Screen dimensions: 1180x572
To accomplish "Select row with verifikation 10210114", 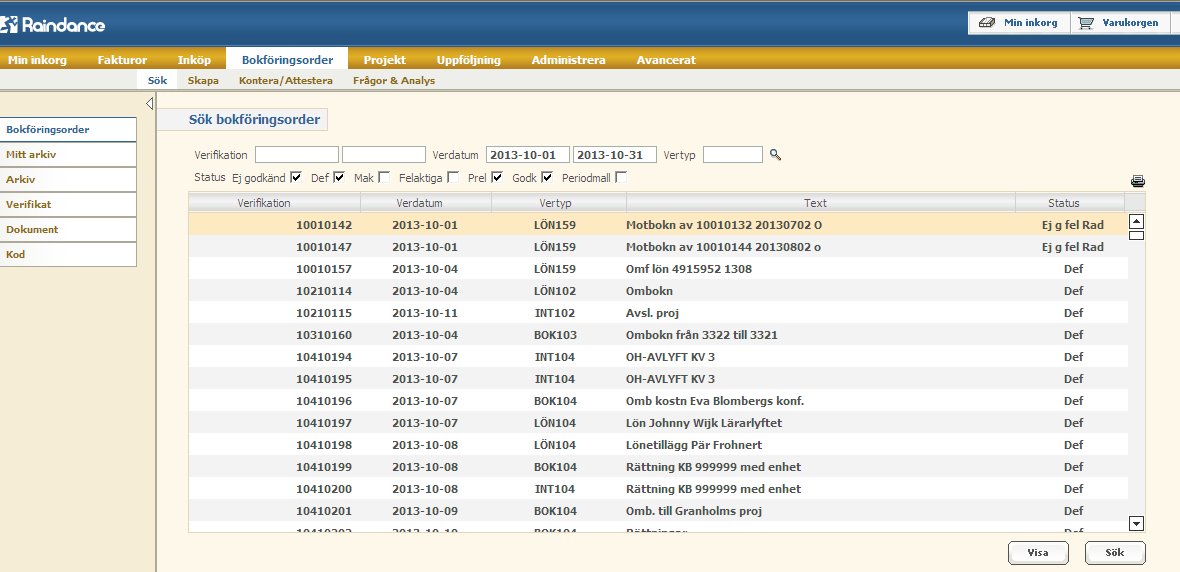I will [x=658, y=291].
